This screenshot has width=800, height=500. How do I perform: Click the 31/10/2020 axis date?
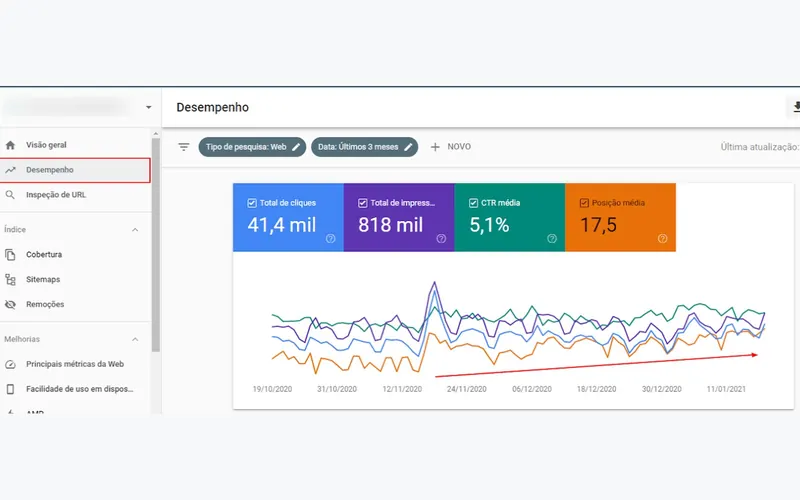click(337, 389)
